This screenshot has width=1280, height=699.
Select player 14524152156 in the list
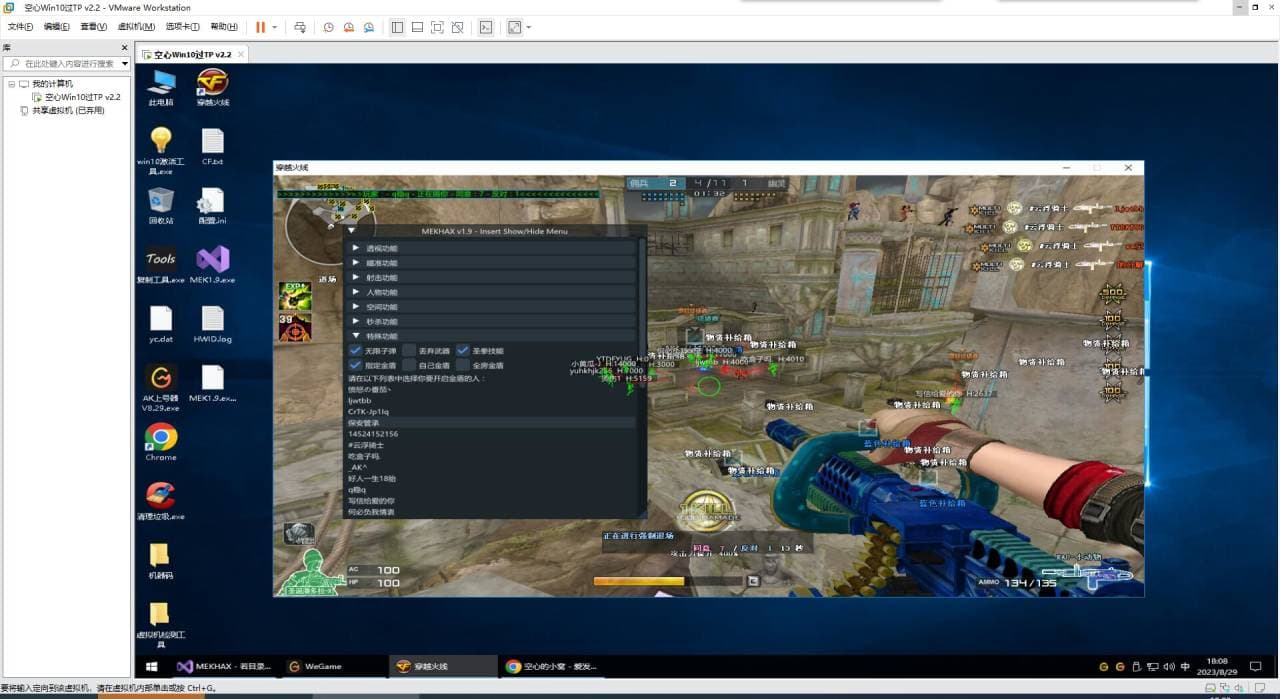pyautogui.click(x=492, y=434)
